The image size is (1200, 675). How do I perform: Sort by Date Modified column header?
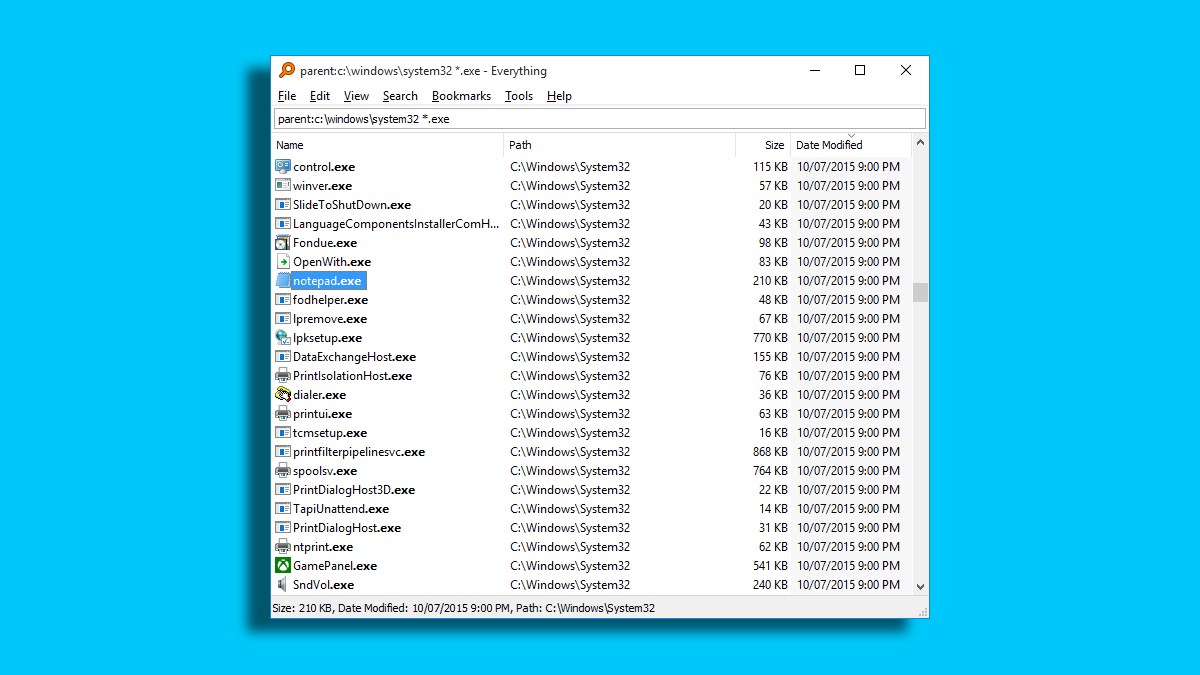pyautogui.click(x=852, y=145)
